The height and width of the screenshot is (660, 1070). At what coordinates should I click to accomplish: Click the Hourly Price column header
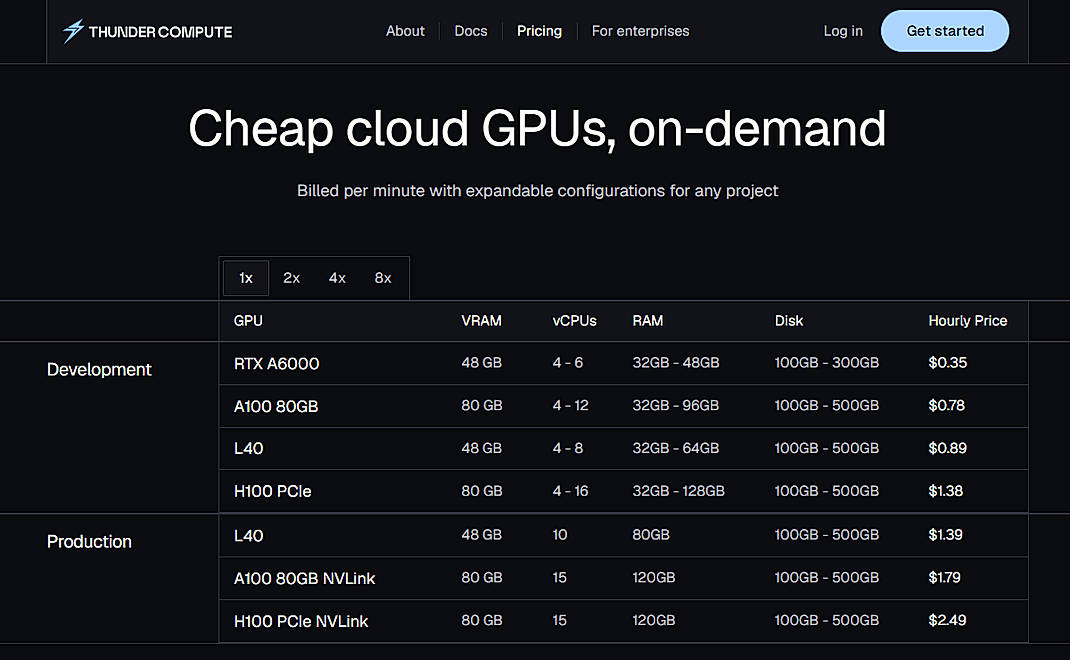click(x=968, y=321)
